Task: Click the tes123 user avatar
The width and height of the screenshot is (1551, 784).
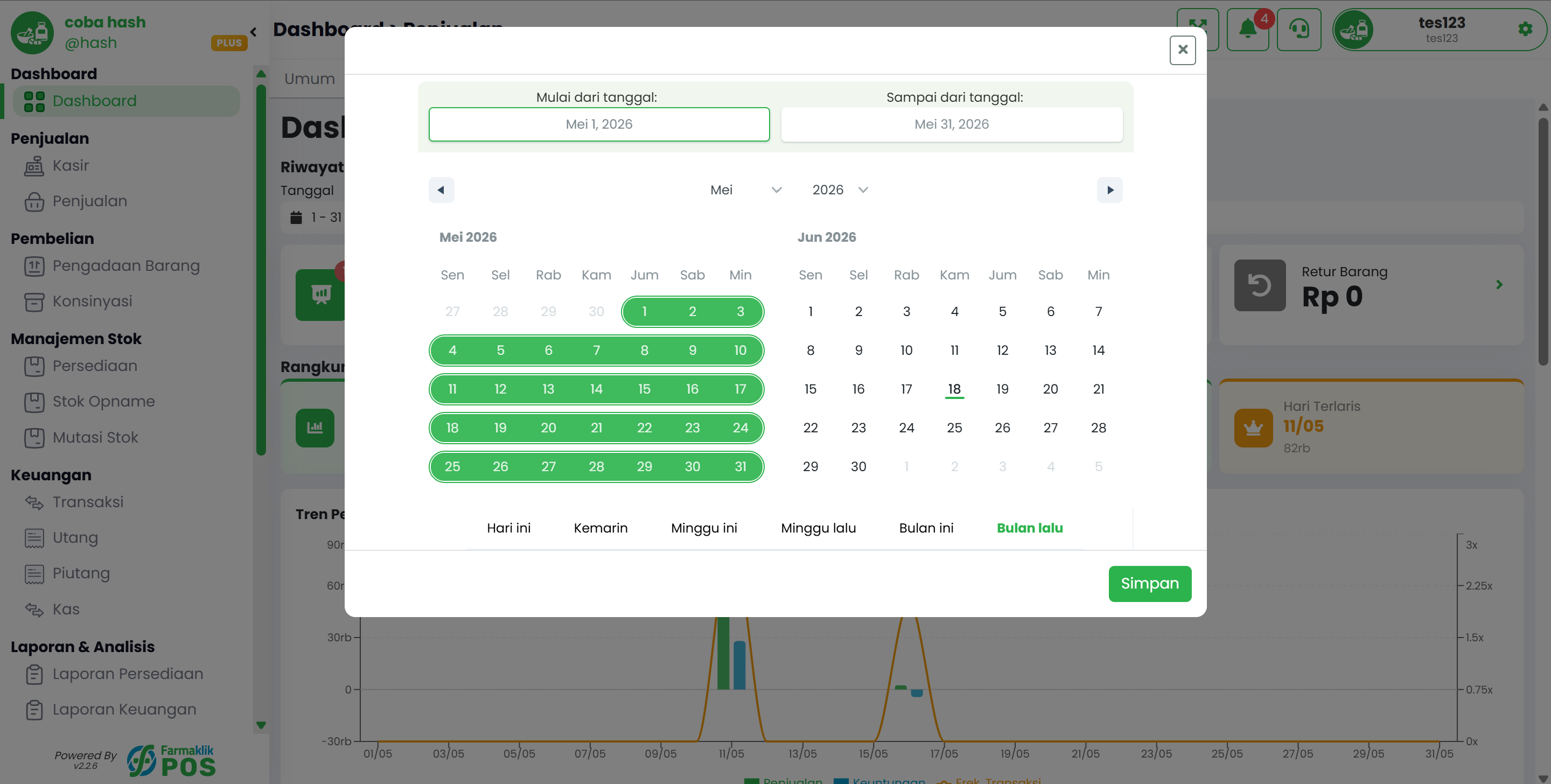Action: (x=1353, y=30)
